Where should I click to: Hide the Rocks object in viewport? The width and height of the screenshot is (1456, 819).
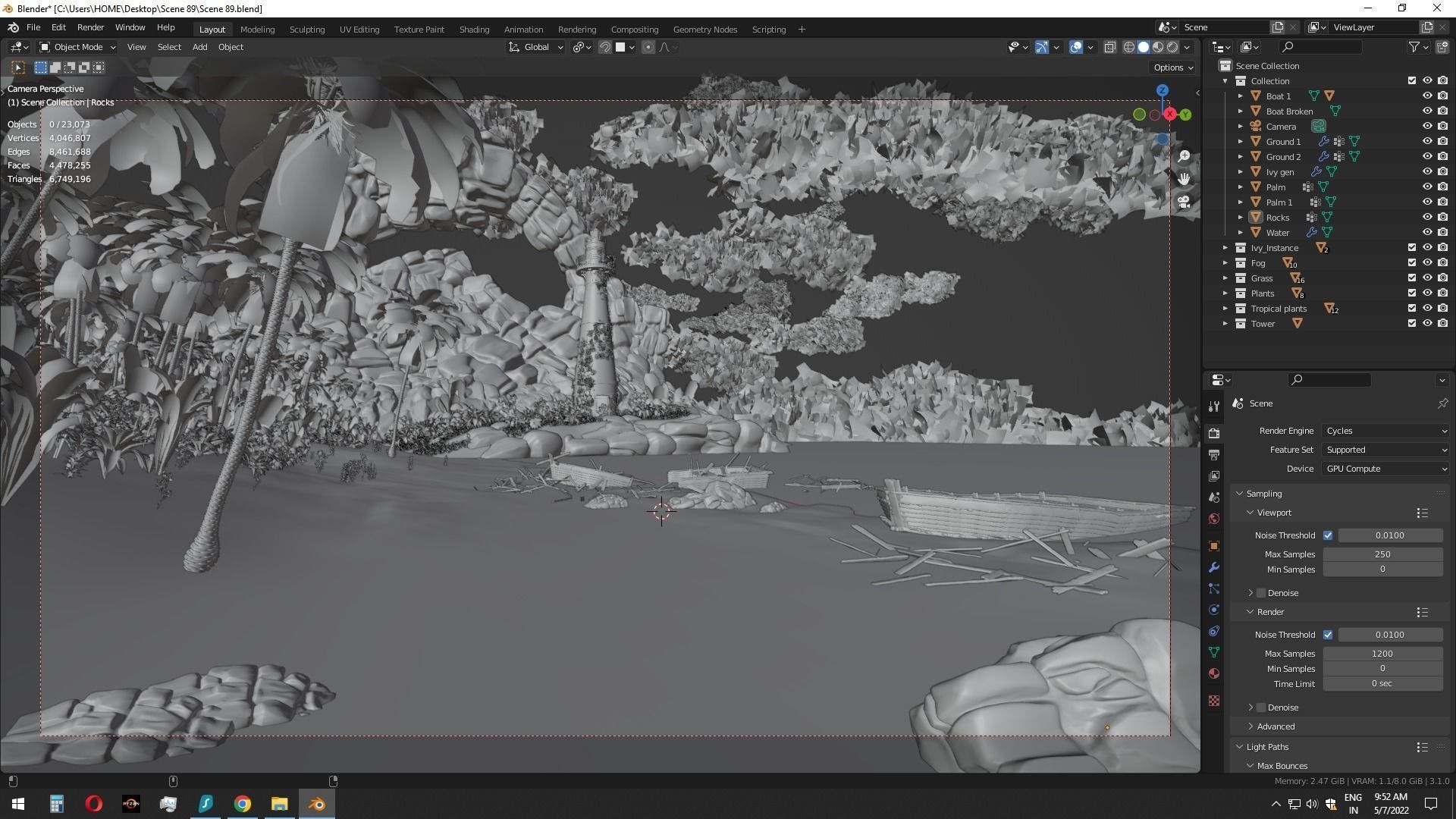1427,217
